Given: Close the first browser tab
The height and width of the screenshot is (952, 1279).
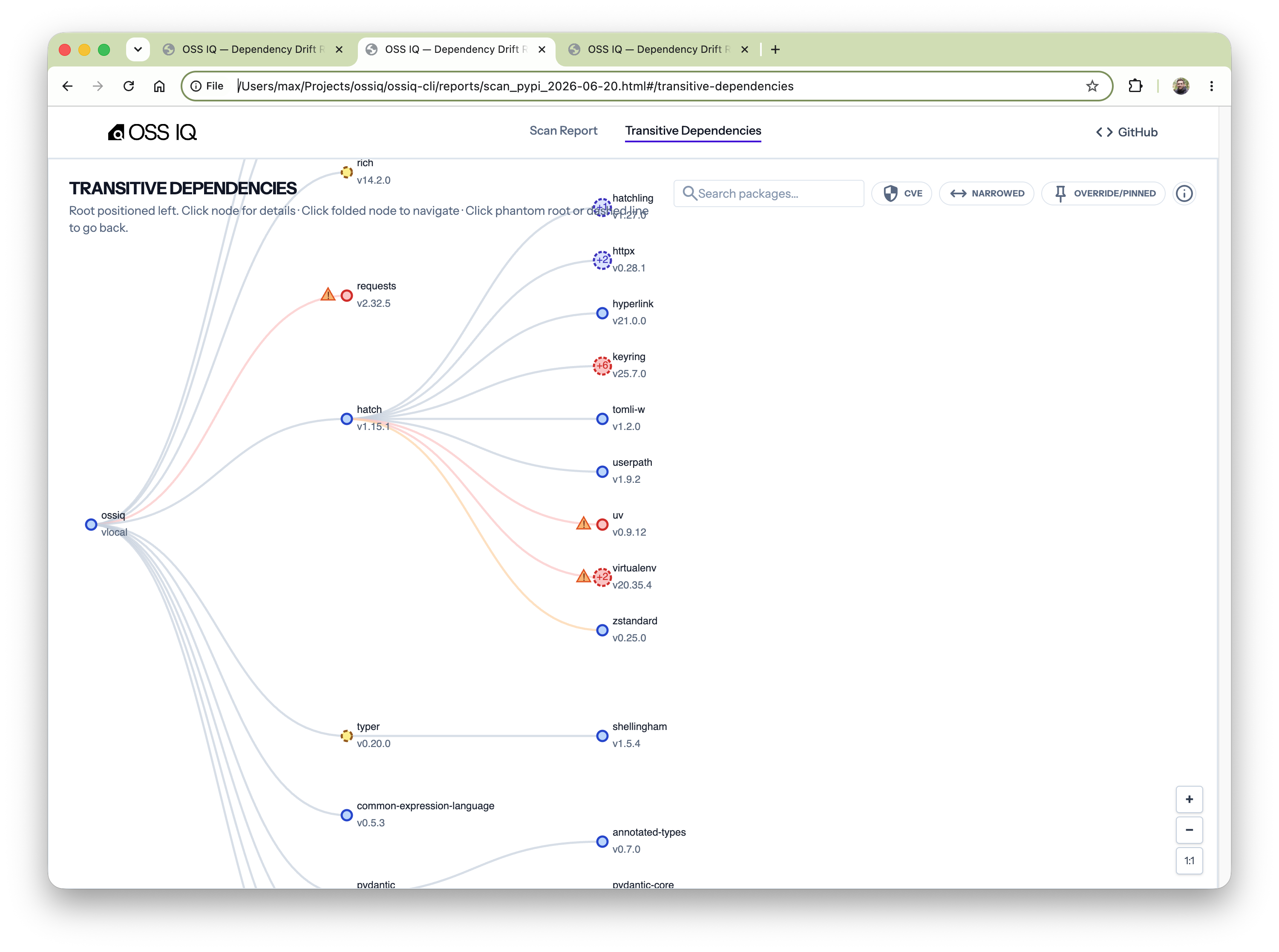Looking at the screenshot, I should click(339, 49).
